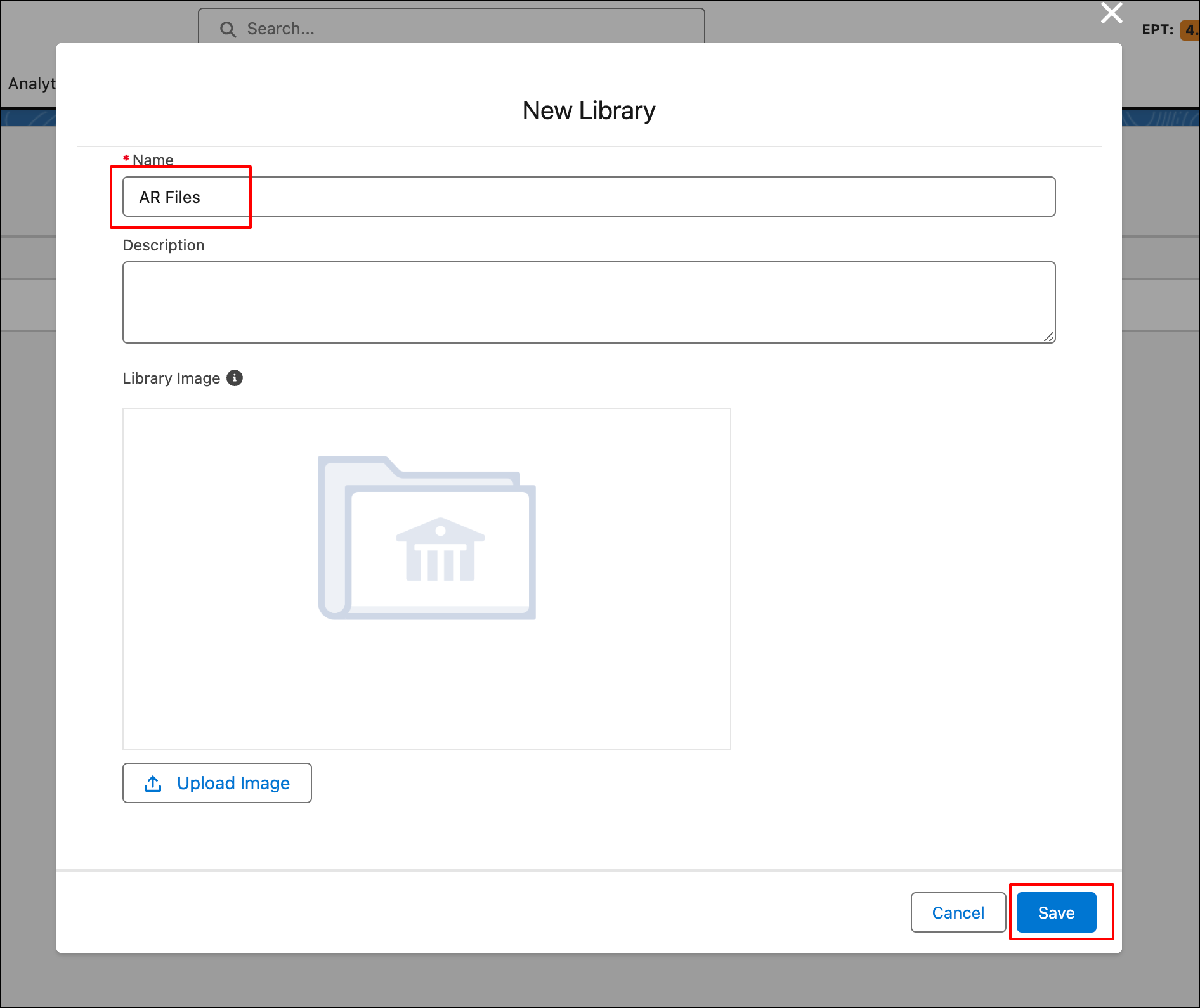Click Upload Image button
Screen dimensions: 1200x1008
pyautogui.click(x=217, y=783)
